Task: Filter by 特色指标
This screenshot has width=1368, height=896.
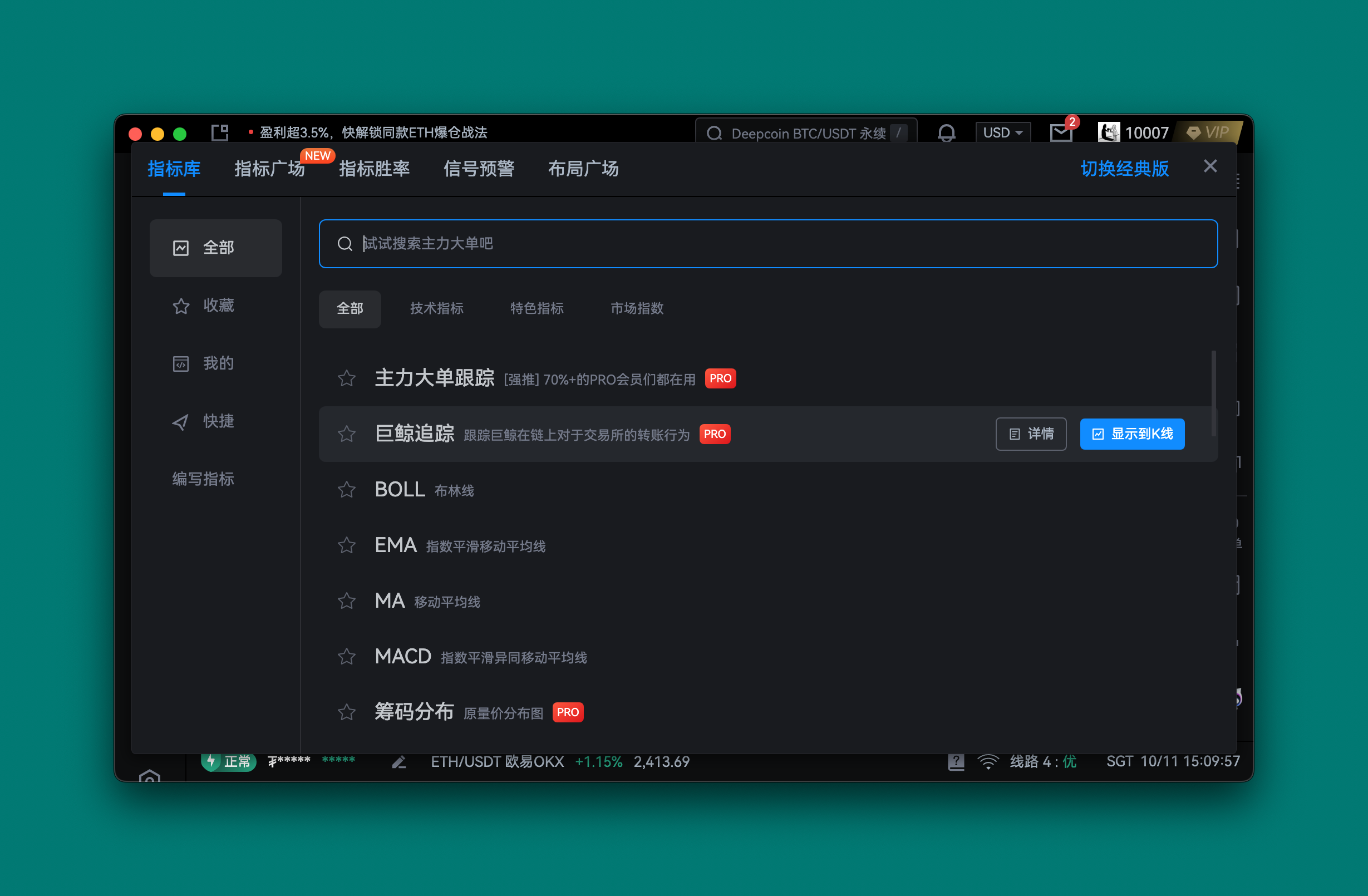Action: click(537, 309)
